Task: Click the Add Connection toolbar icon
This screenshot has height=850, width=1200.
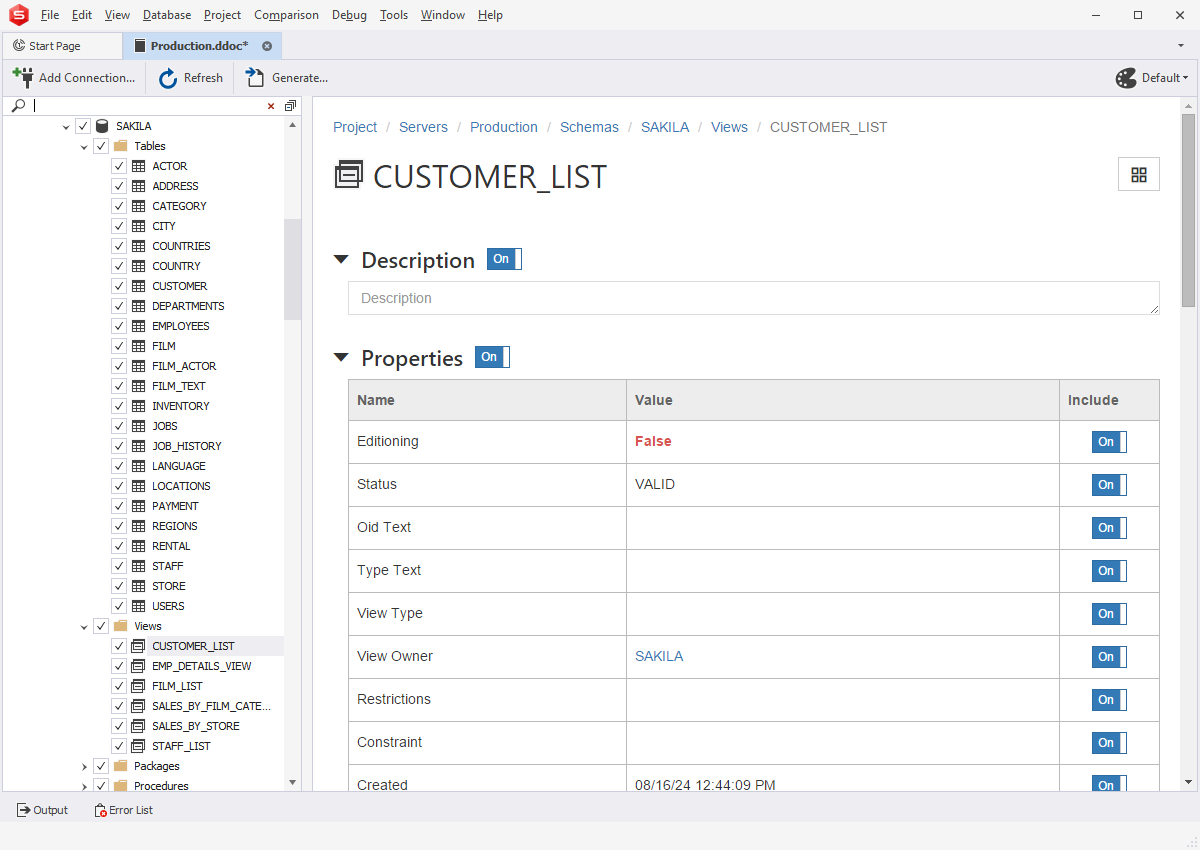Action: tap(22, 77)
